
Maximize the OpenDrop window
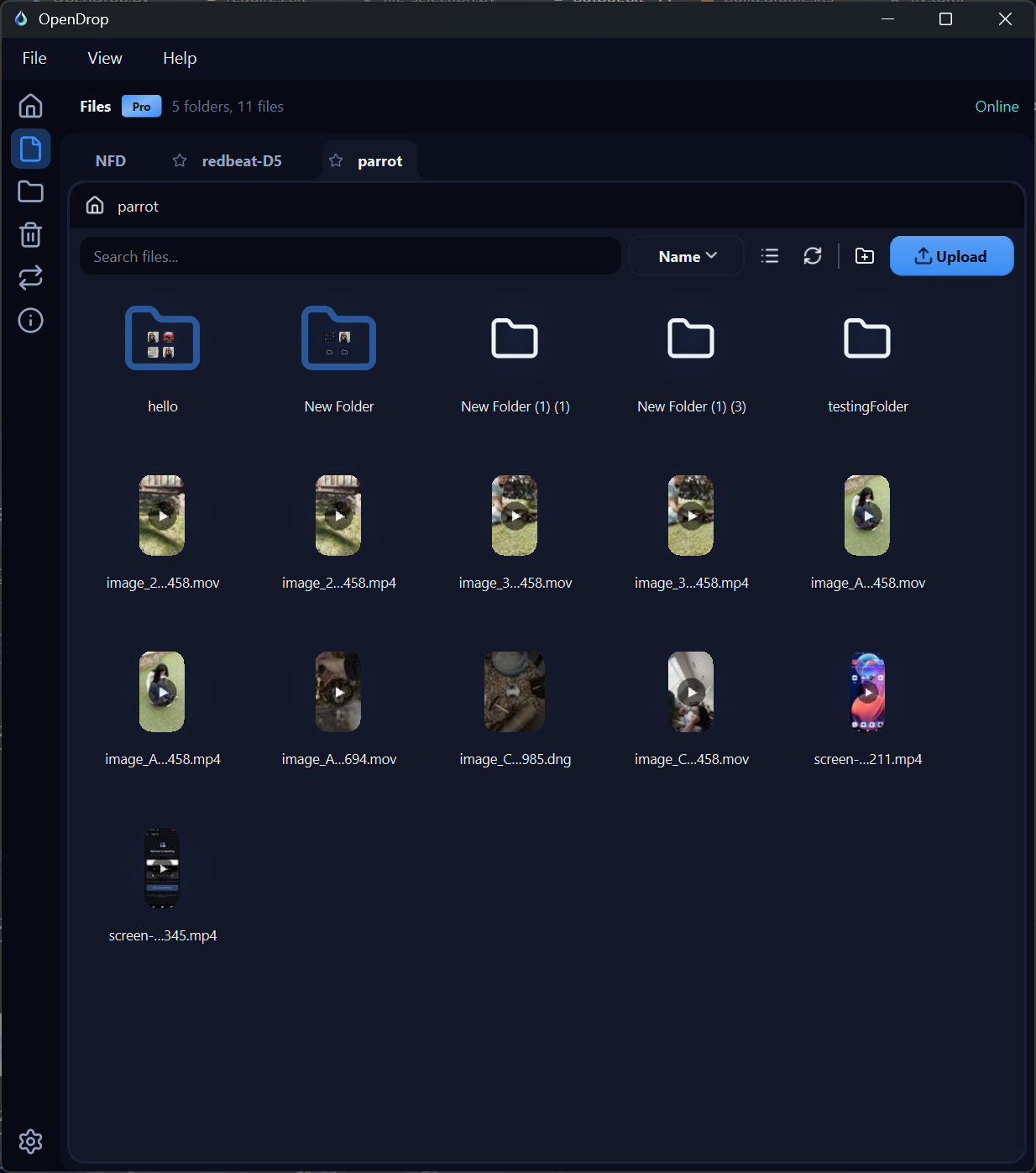coord(945,18)
